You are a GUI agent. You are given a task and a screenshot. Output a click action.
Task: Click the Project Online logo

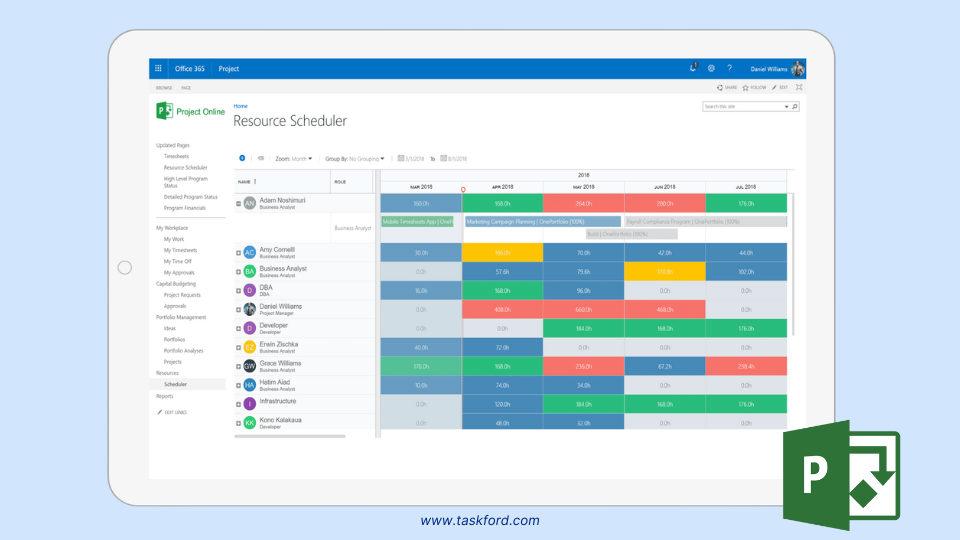pyautogui.click(x=190, y=111)
